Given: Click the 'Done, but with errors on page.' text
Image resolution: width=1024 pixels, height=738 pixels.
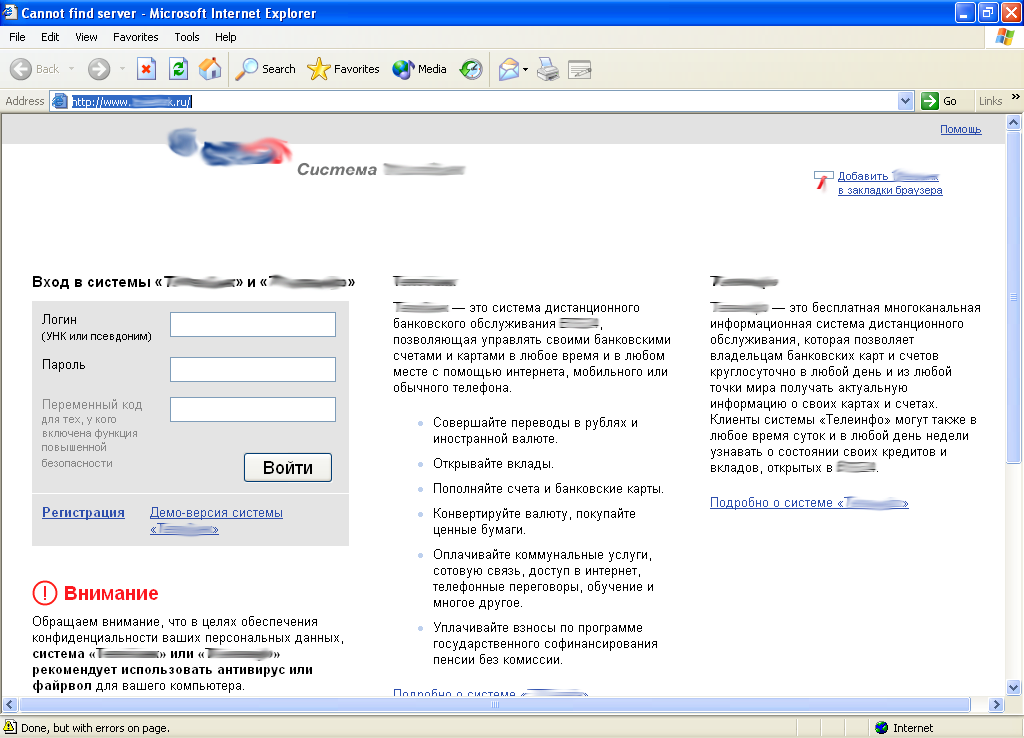Looking at the screenshot, I should [x=95, y=728].
